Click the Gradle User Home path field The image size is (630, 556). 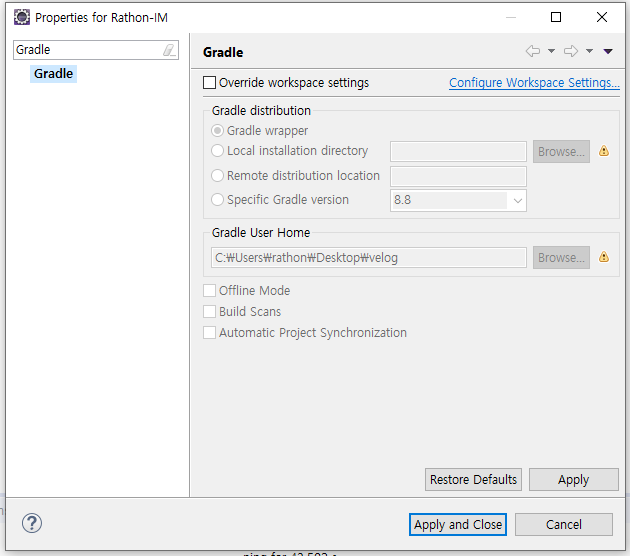[x=368, y=258]
